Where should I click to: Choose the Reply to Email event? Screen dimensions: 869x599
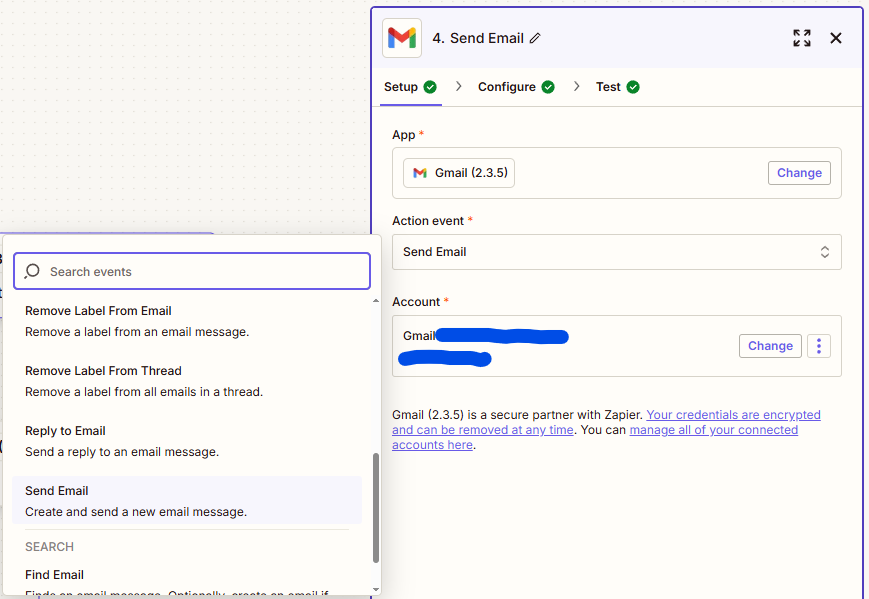[x=187, y=441]
